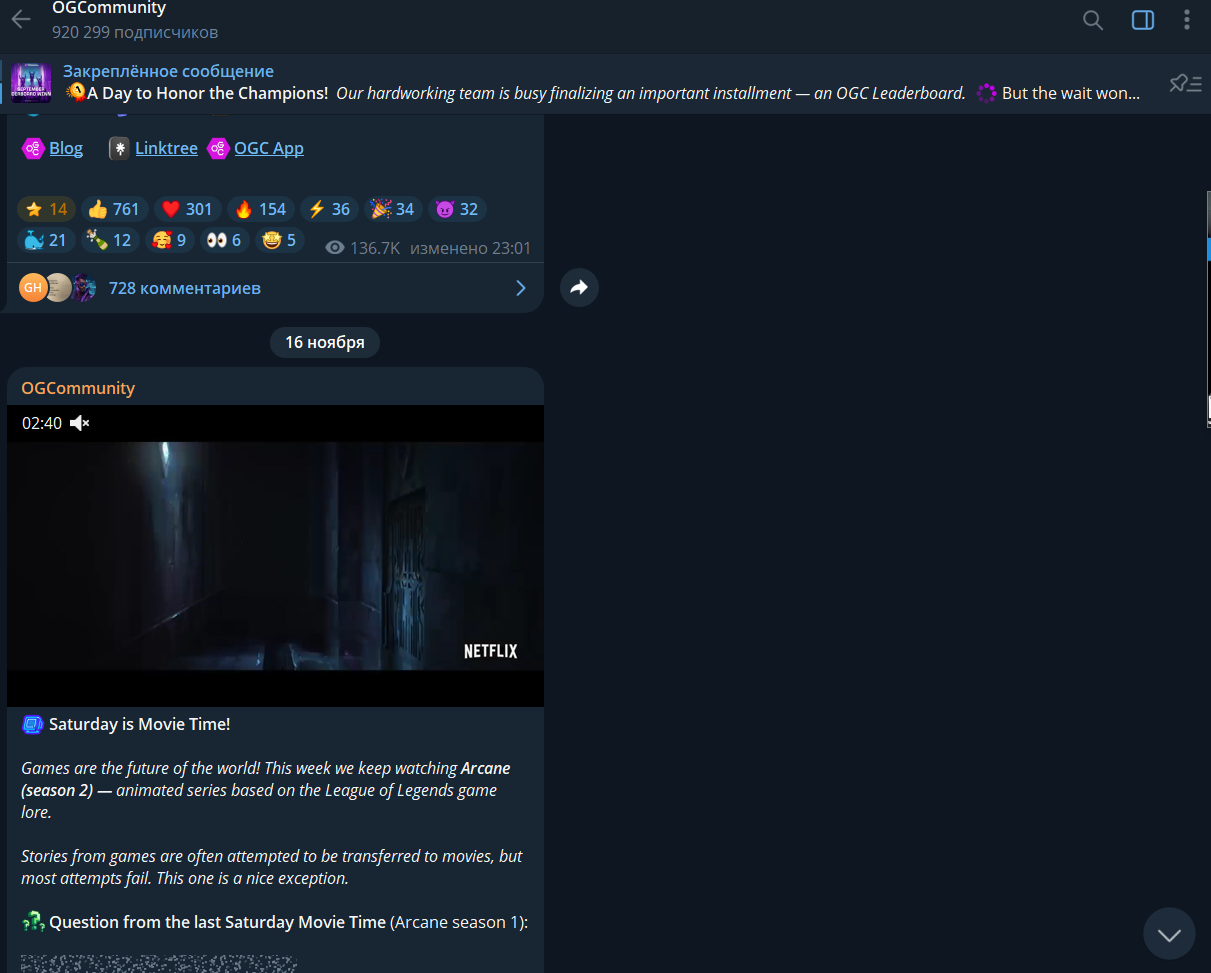This screenshot has height=973, width=1211.
Task: Click the star reaction with 14
Action: pyautogui.click(x=46, y=209)
